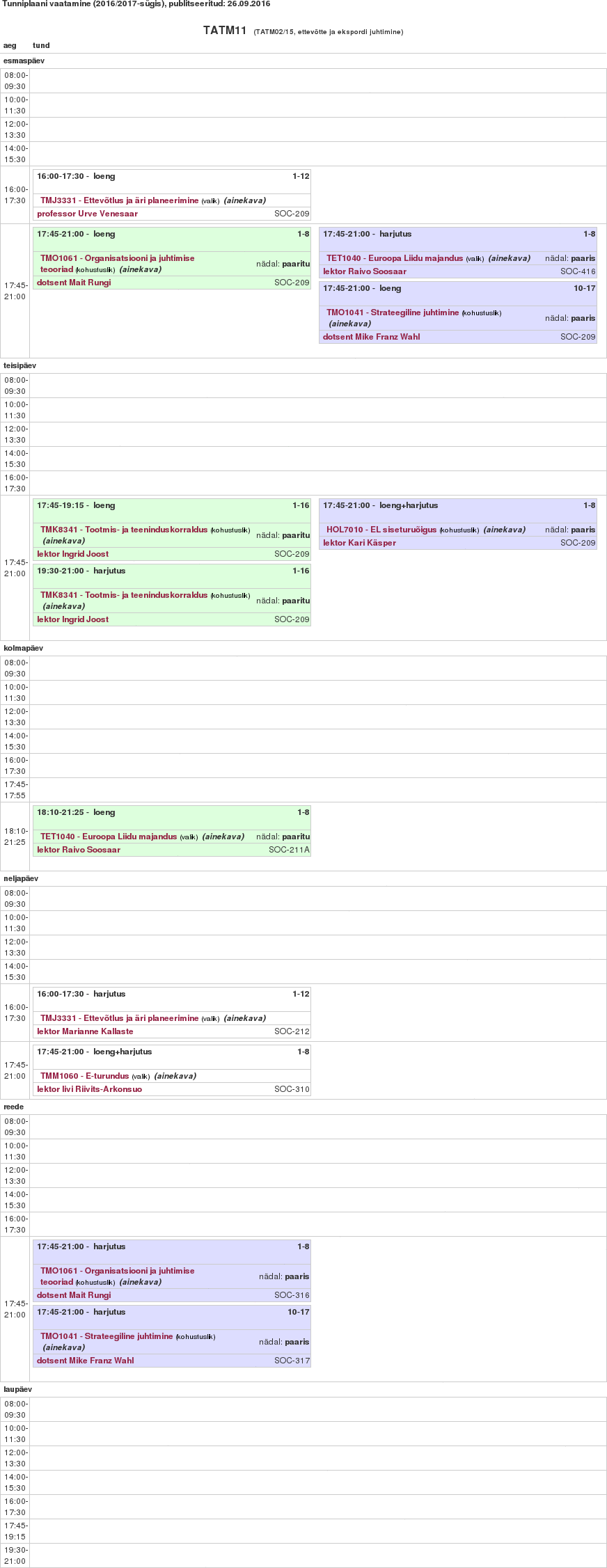This screenshot has height=1568, width=607.
Task: Open Mike Franz Wahl link in SOC-317 class
Action: (85, 1361)
